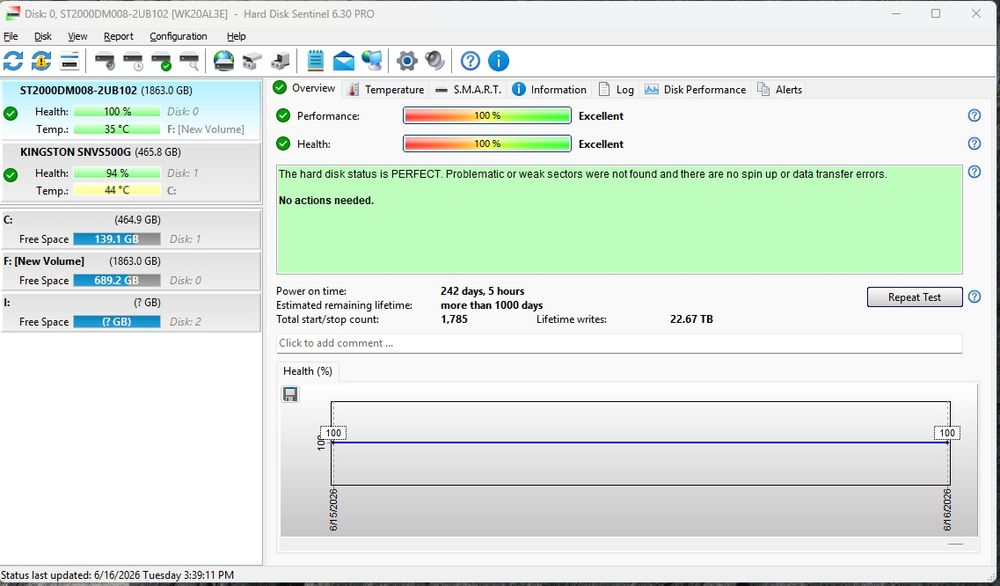Image resolution: width=1000 pixels, height=586 pixels.
Task: Open the Disk menu
Action: pyautogui.click(x=43, y=36)
